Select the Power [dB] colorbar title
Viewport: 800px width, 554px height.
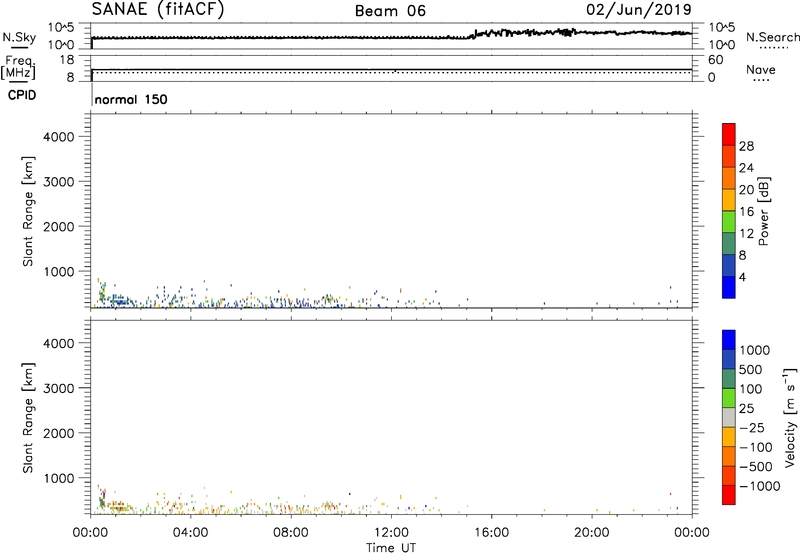[764, 211]
